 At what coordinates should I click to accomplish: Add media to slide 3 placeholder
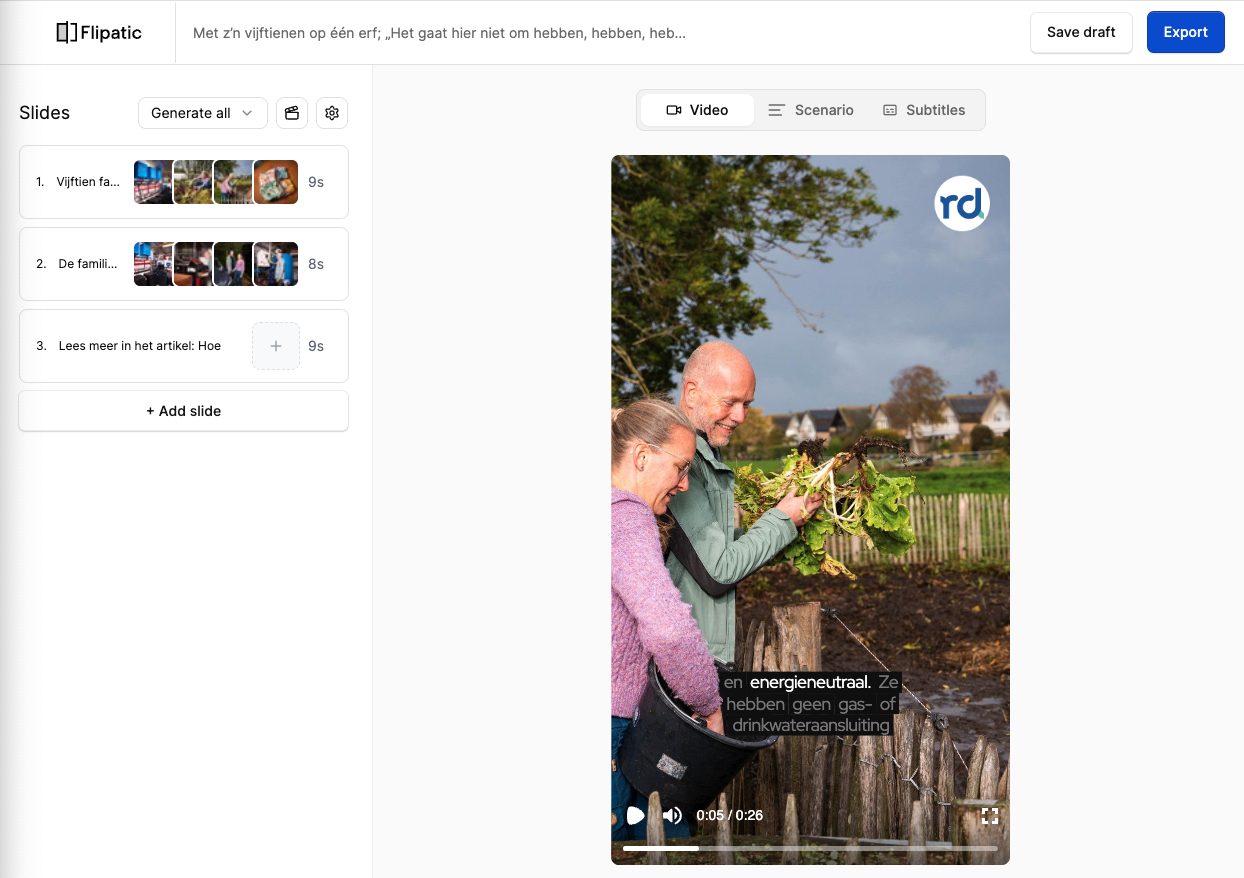[x=276, y=346]
